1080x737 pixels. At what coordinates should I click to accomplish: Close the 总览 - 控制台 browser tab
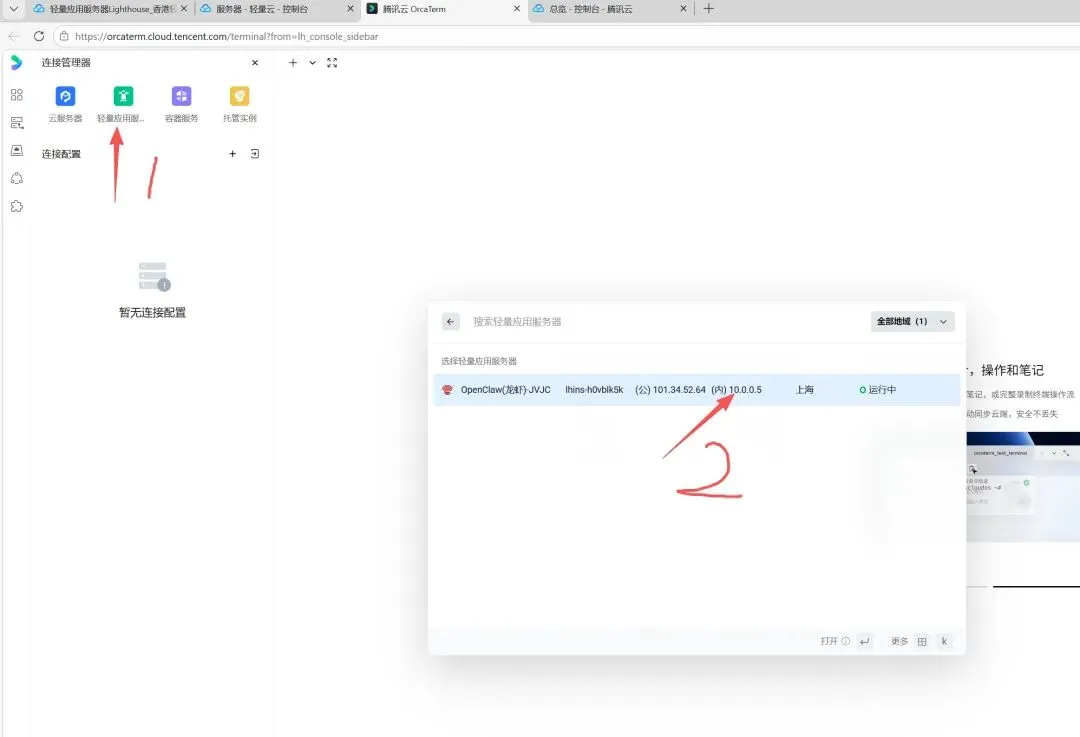(x=683, y=9)
